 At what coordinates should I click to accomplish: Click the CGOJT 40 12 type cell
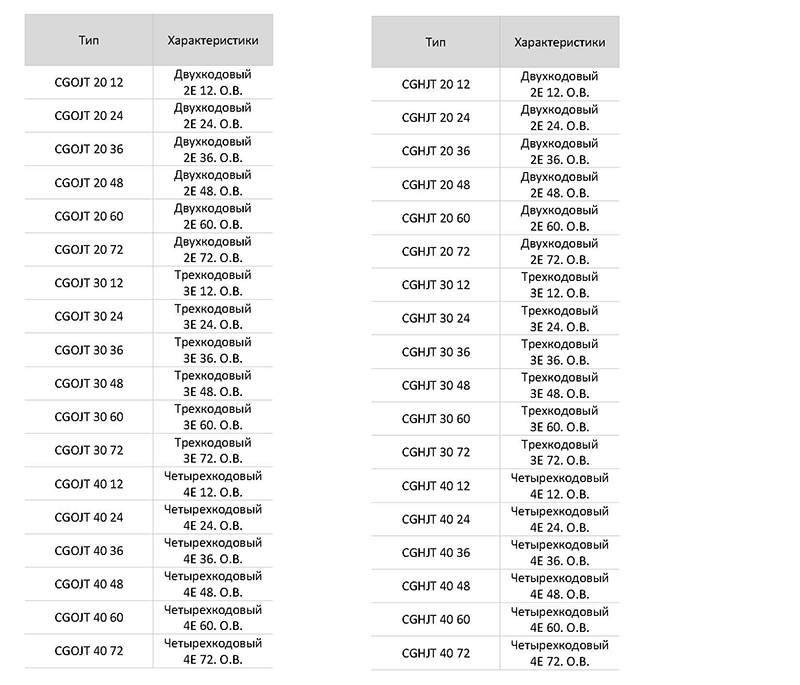tap(88, 484)
